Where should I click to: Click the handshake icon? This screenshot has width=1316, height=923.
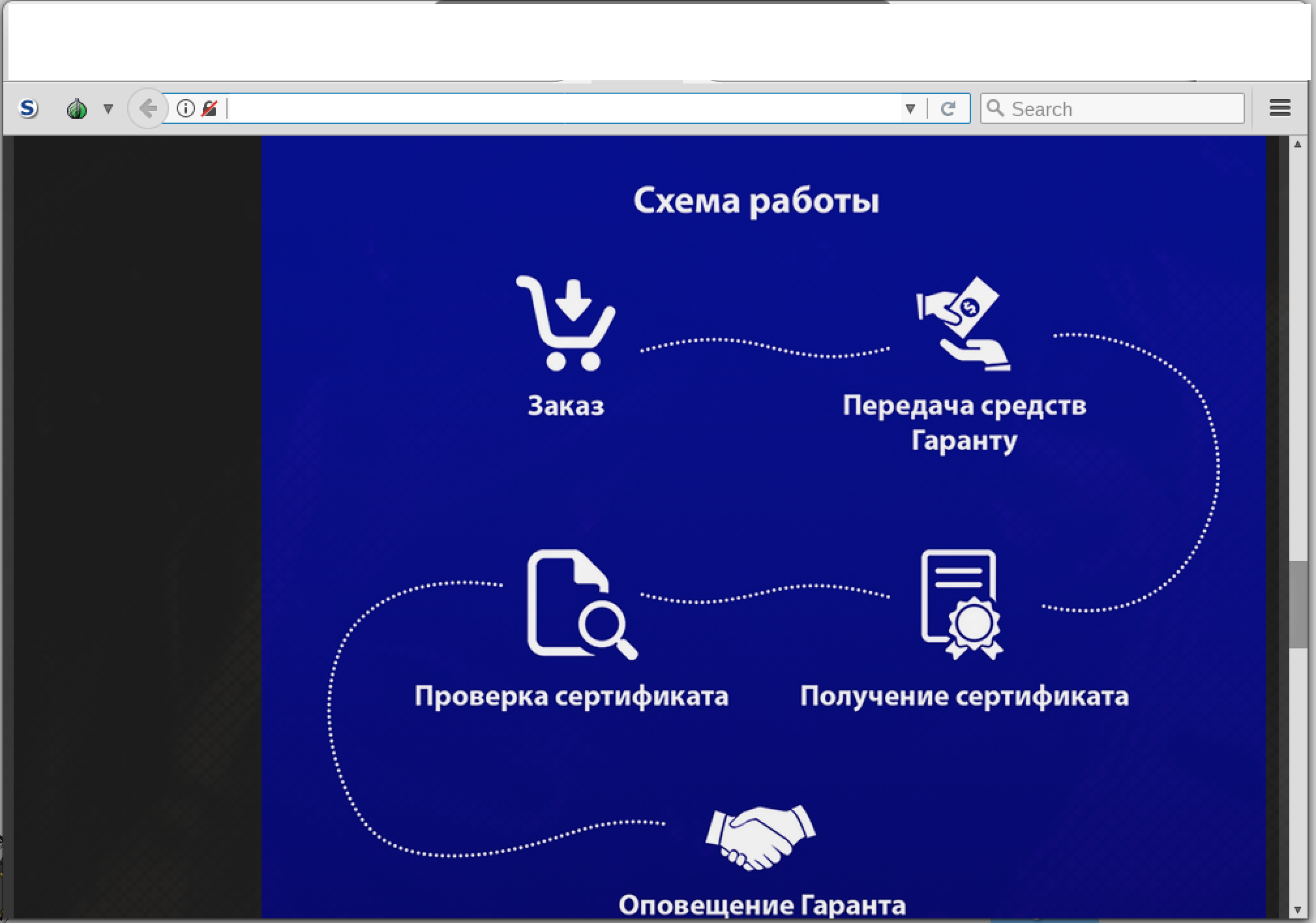760,838
